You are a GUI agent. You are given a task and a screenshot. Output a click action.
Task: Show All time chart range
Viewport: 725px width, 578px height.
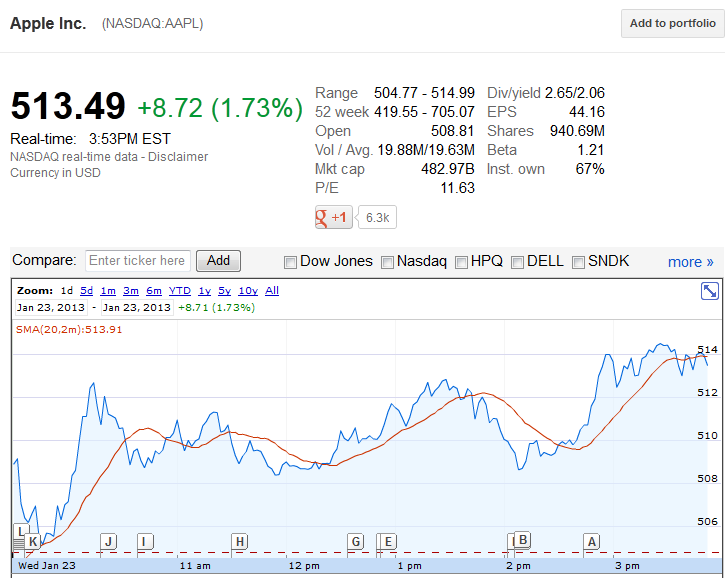pyautogui.click(x=272, y=291)
